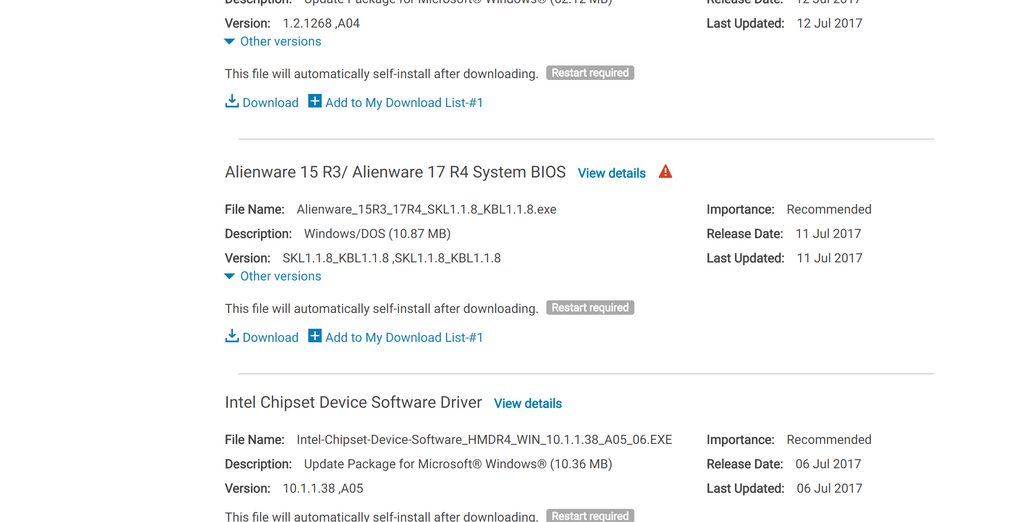Viewport: 1024px width, 522px height.
Task: Click the download arrow icon for Alienware System BIOS
Action: [232, 336]
